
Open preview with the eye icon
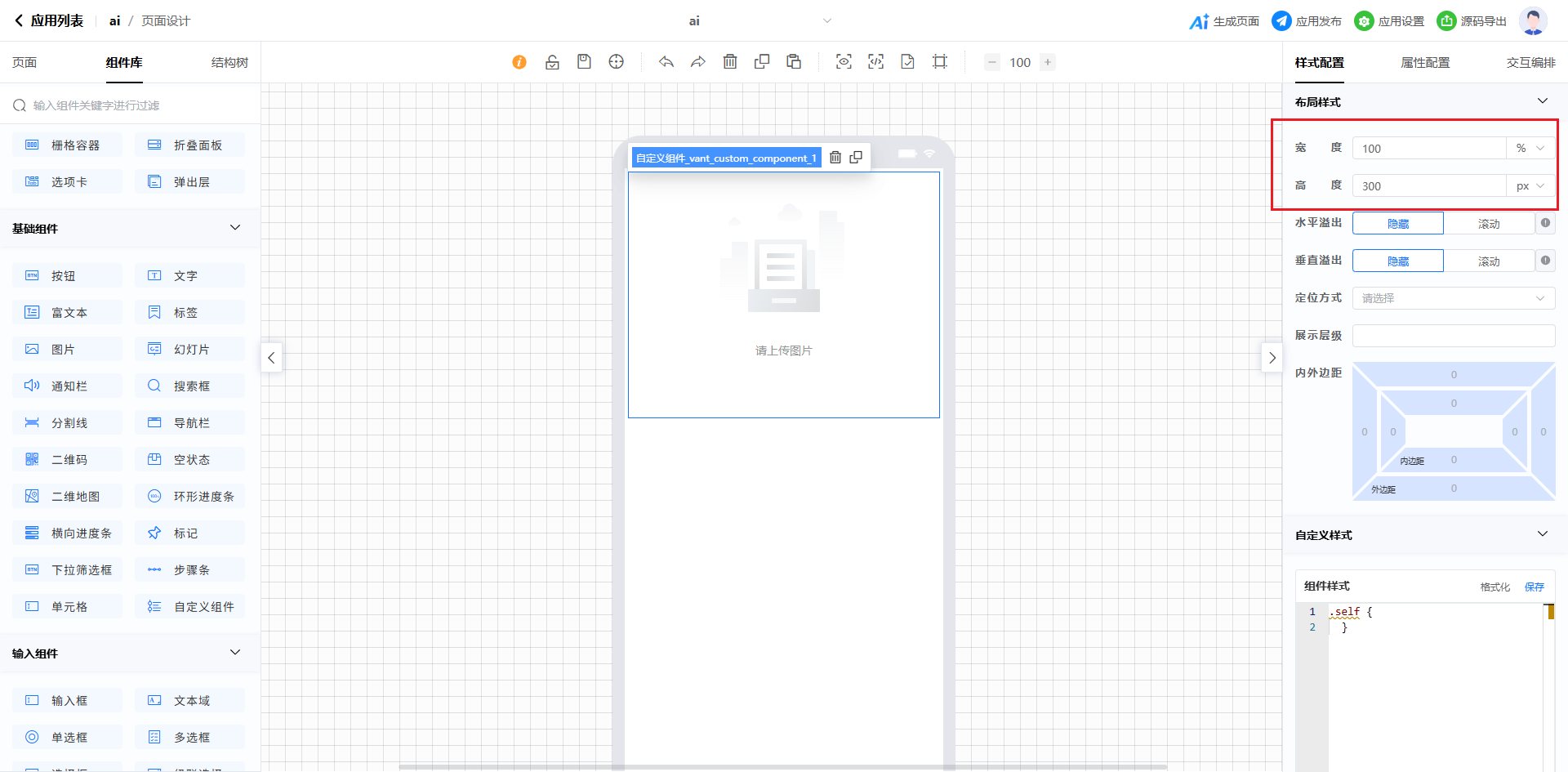click(844, 62)
